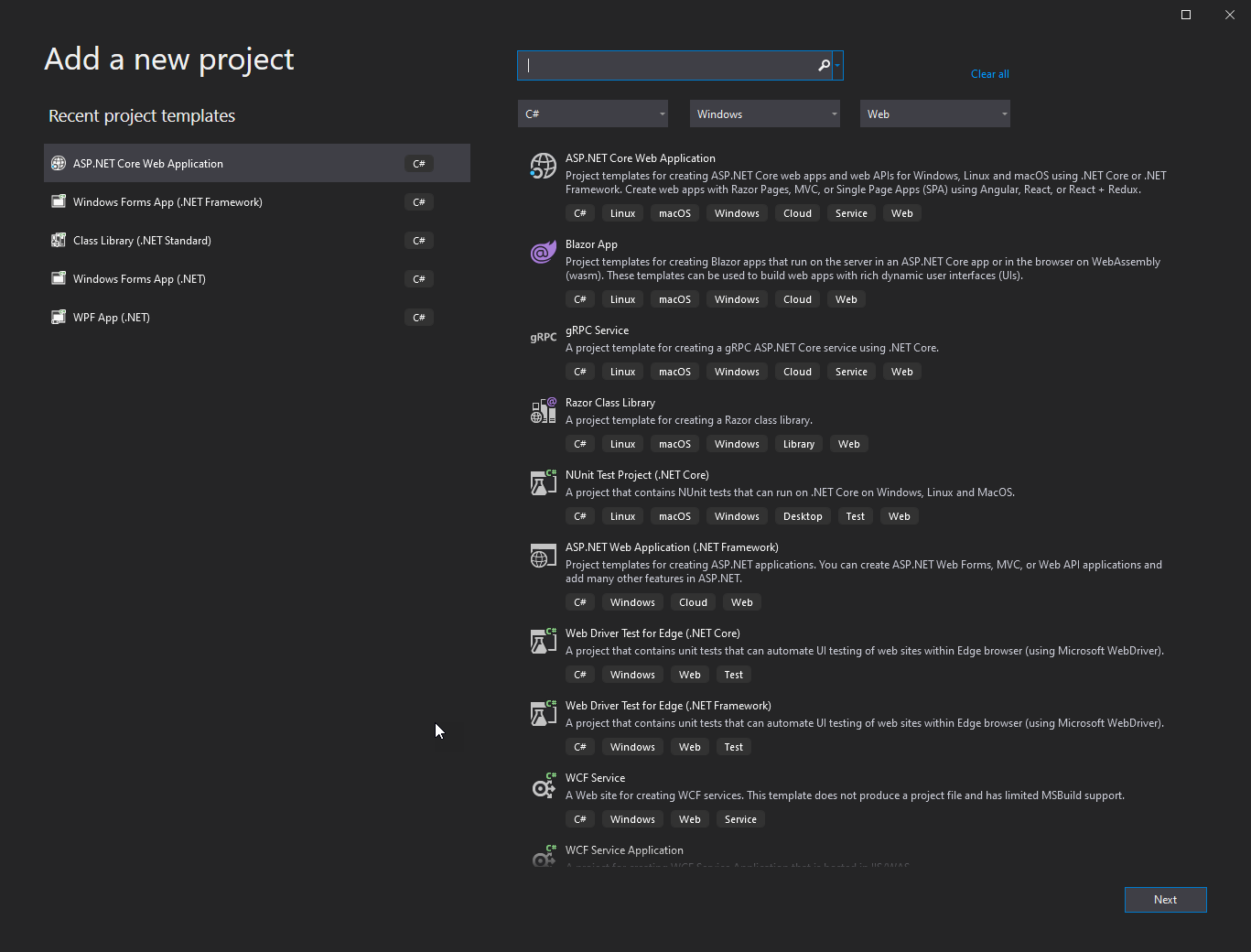Select the Web Driver Test for Edge (.NET Framework) icon
Viewport: 1251px width, 952px height.
click(544, 713)
